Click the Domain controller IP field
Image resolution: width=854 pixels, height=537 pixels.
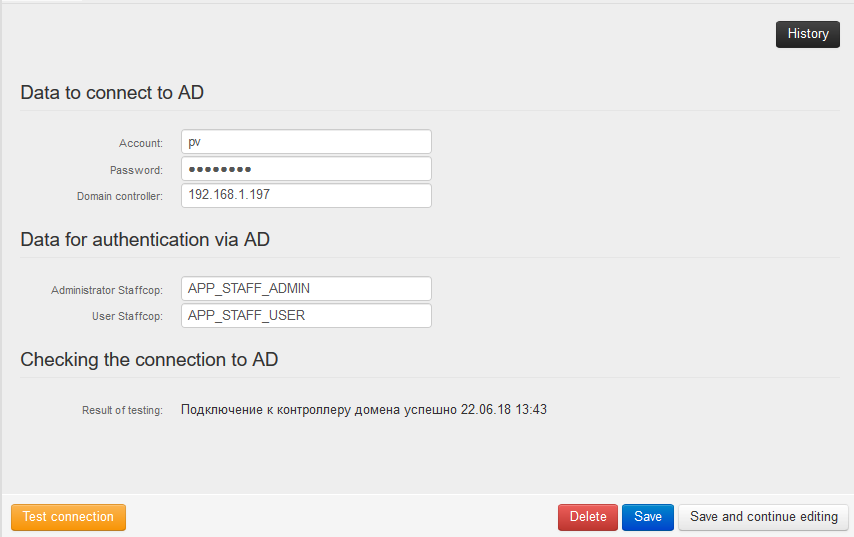pos(306,195)
